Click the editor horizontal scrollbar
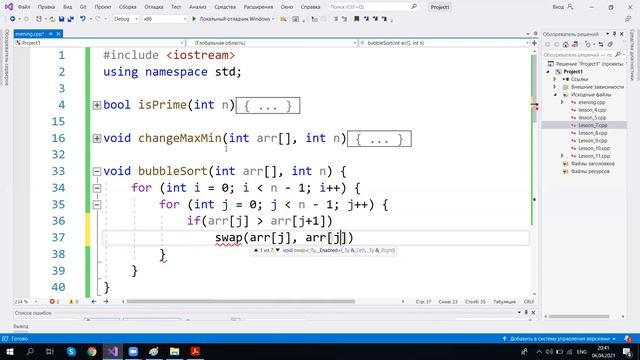The image size is (640, 360). [240, 302]
